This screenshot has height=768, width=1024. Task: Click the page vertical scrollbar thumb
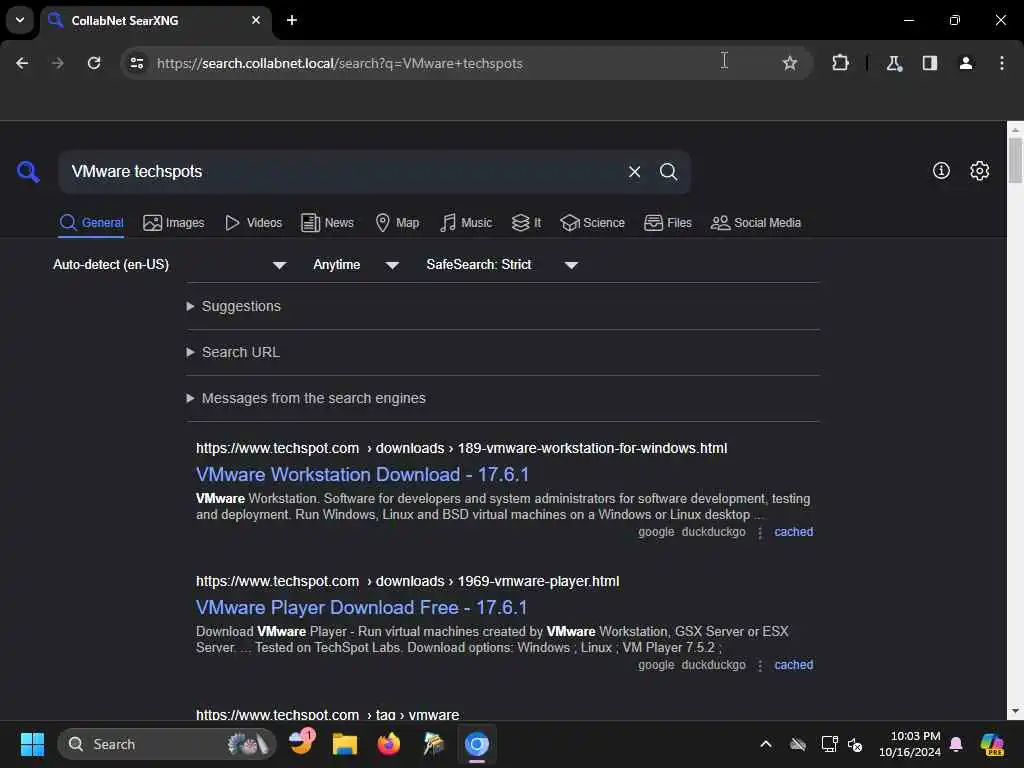point(1015,160)
